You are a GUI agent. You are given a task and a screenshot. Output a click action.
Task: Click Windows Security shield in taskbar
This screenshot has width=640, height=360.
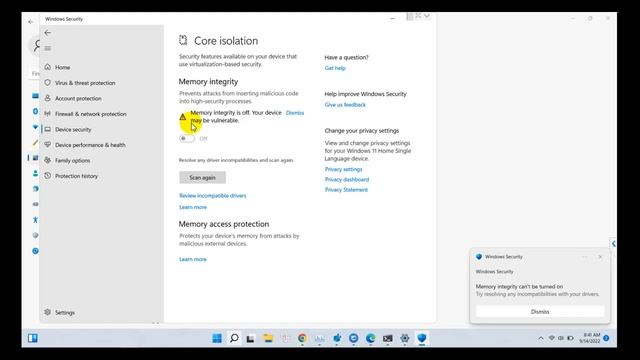coord(422,338)
